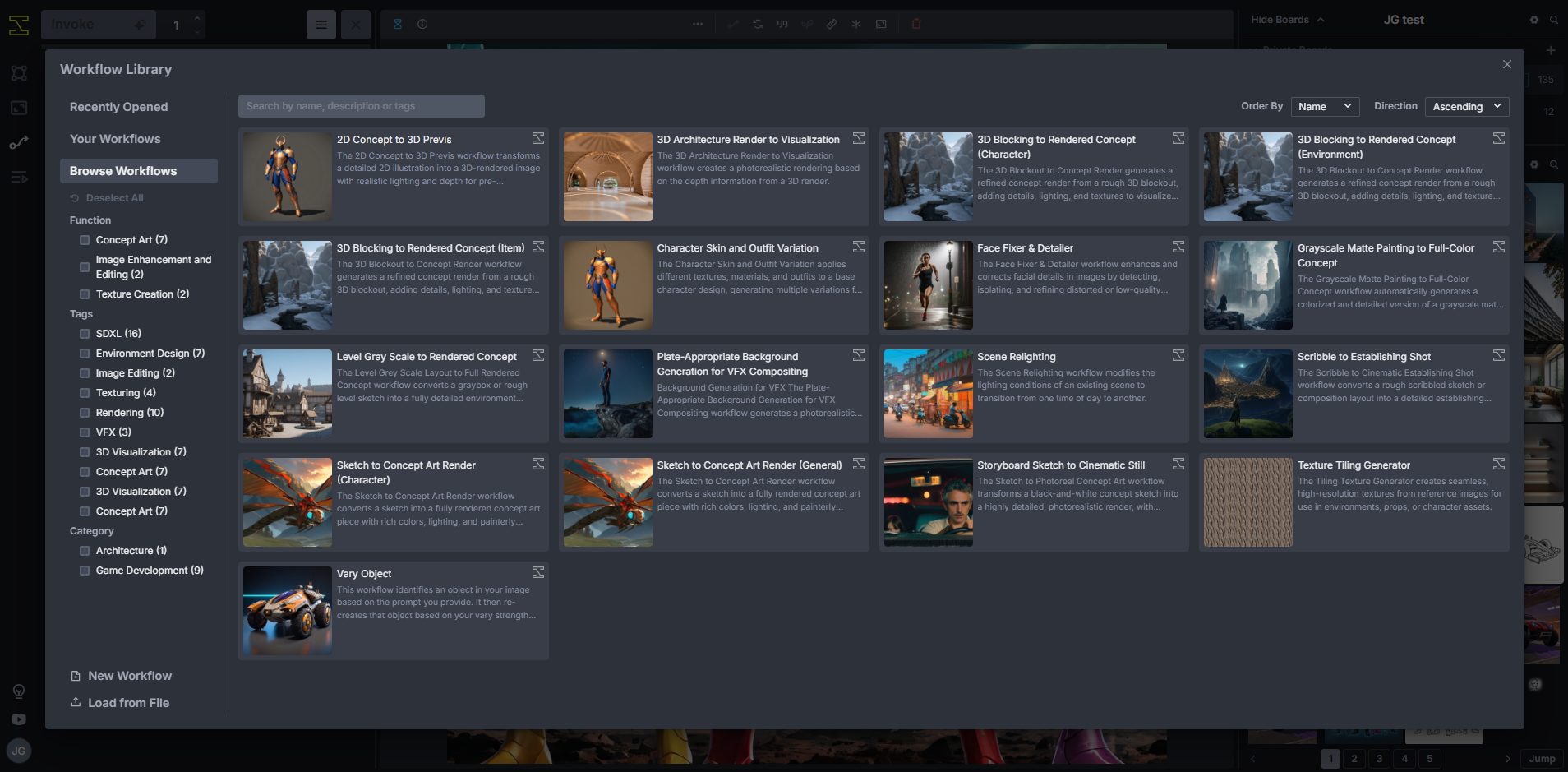Click the Vary Object buggy thumbnail
Screen dimensions: 1568x772
(288, 611)
